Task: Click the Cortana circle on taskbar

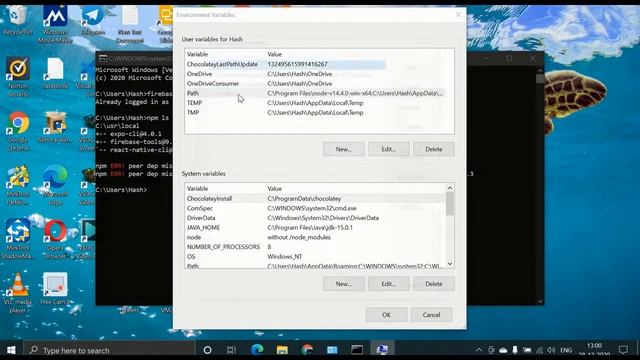Action: (x=207, y=350)
